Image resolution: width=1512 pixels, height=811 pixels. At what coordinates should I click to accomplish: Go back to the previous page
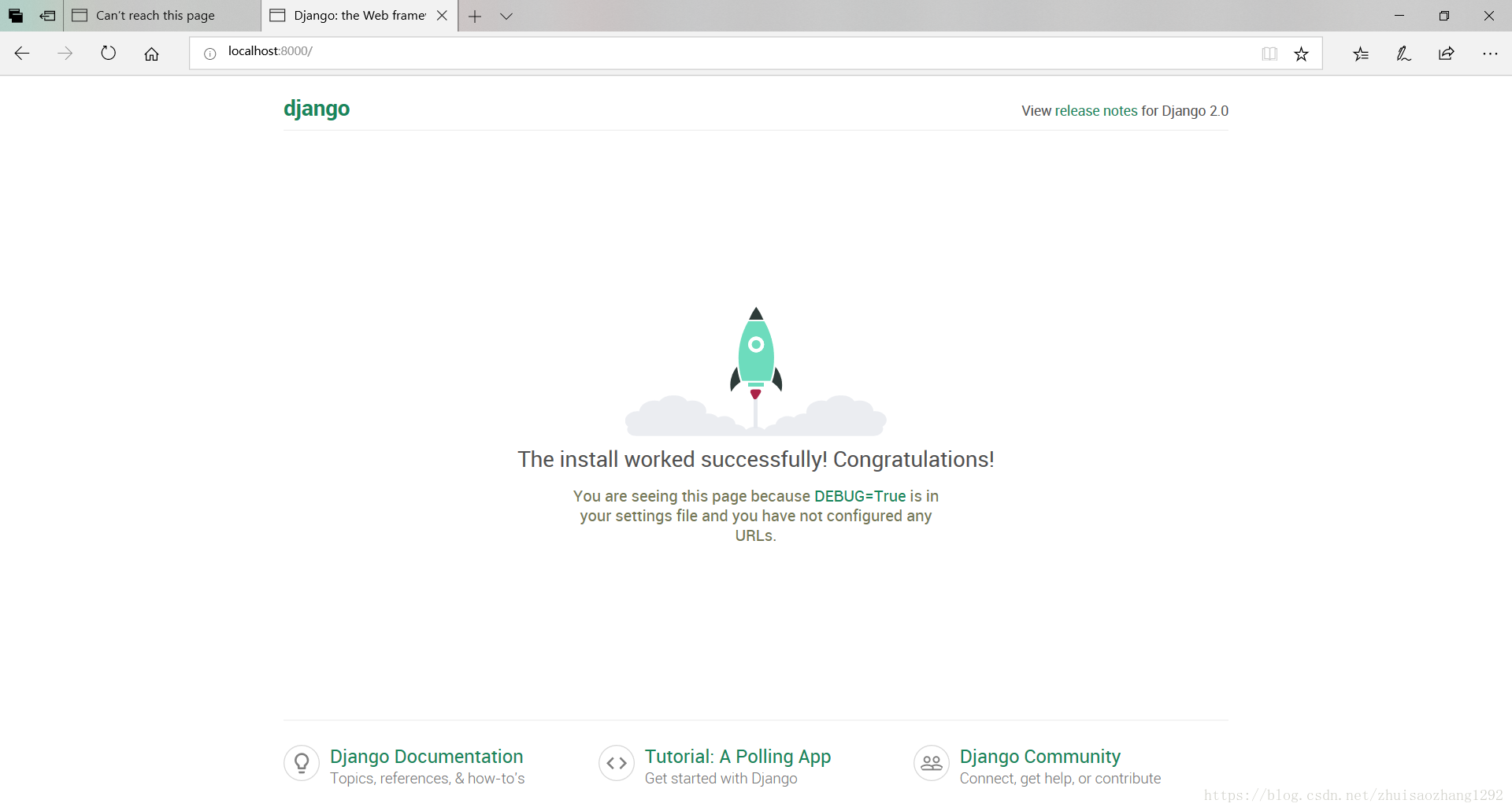[22, 54]
